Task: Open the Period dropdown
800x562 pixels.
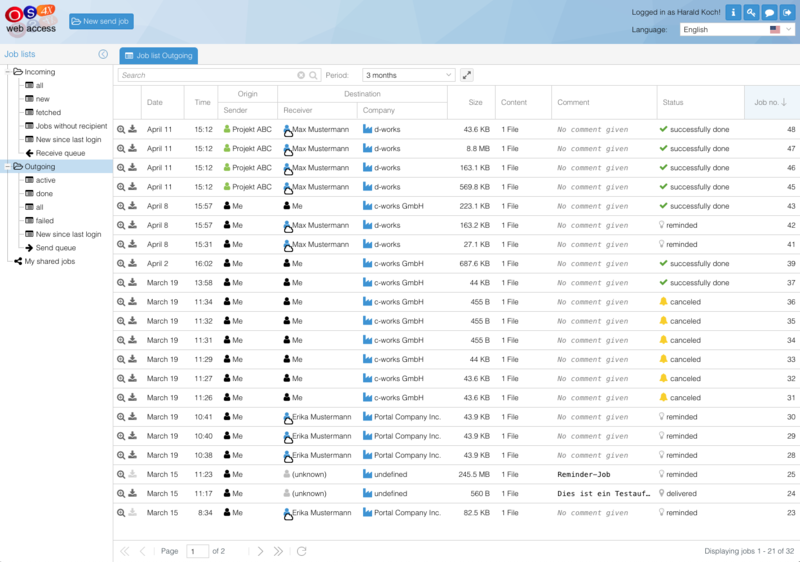Action: coord(408,75)
